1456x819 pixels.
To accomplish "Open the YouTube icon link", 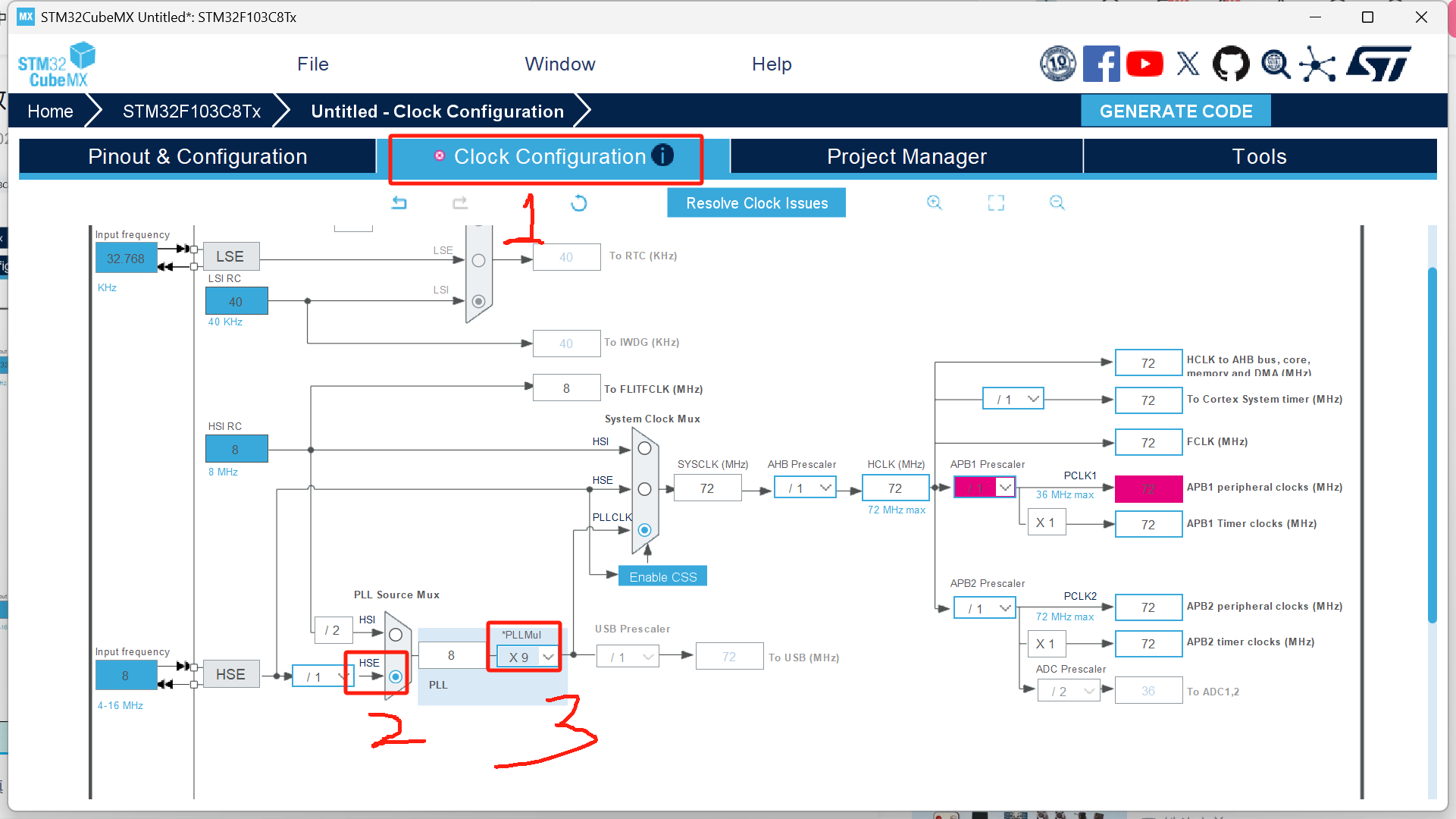I will click(1144, 64).
